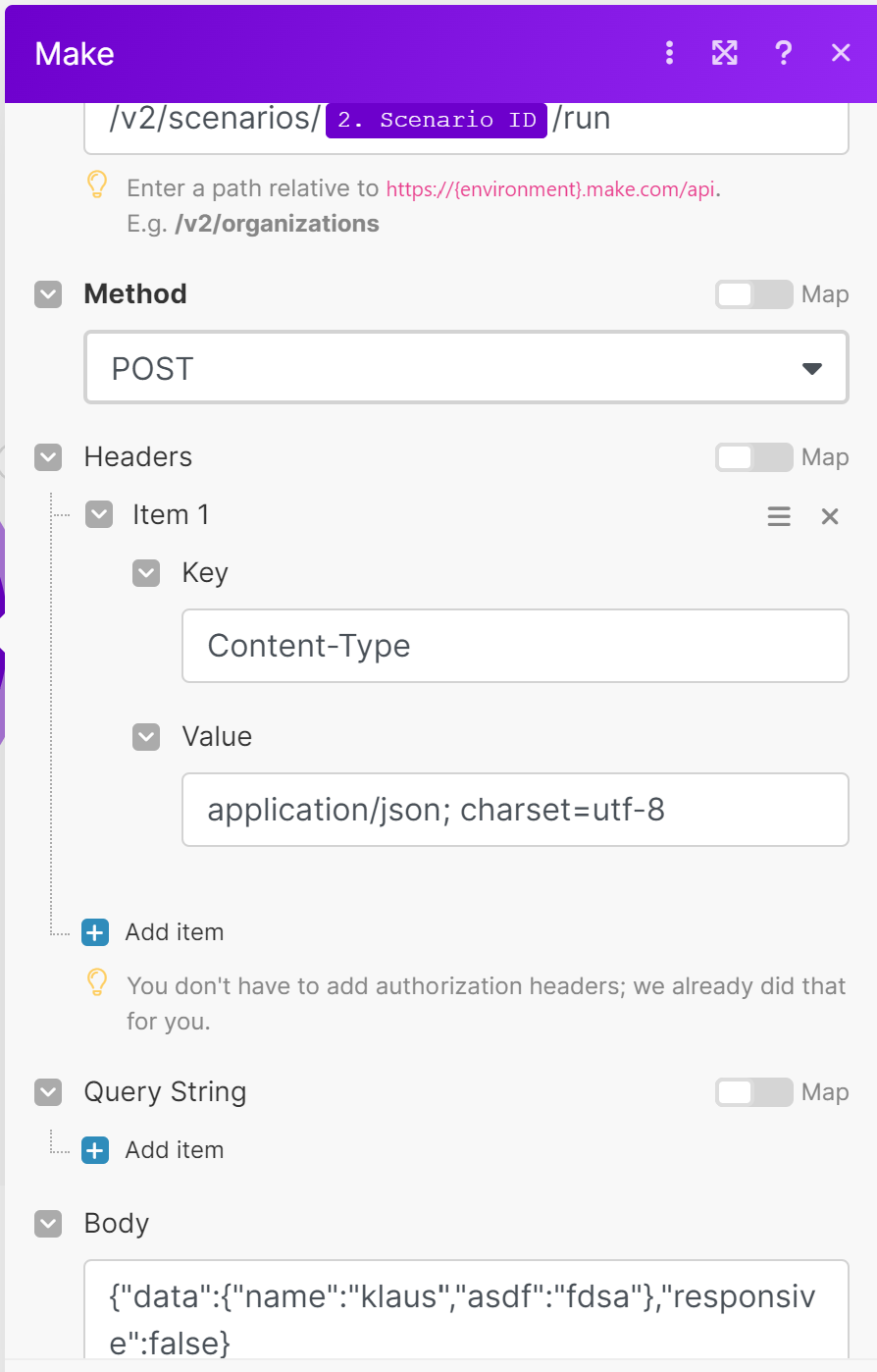The width and height of the screenshot is (877, 1372).
Task: Collapse Item 1 with its chevron
Action: (x=99, y=515)
